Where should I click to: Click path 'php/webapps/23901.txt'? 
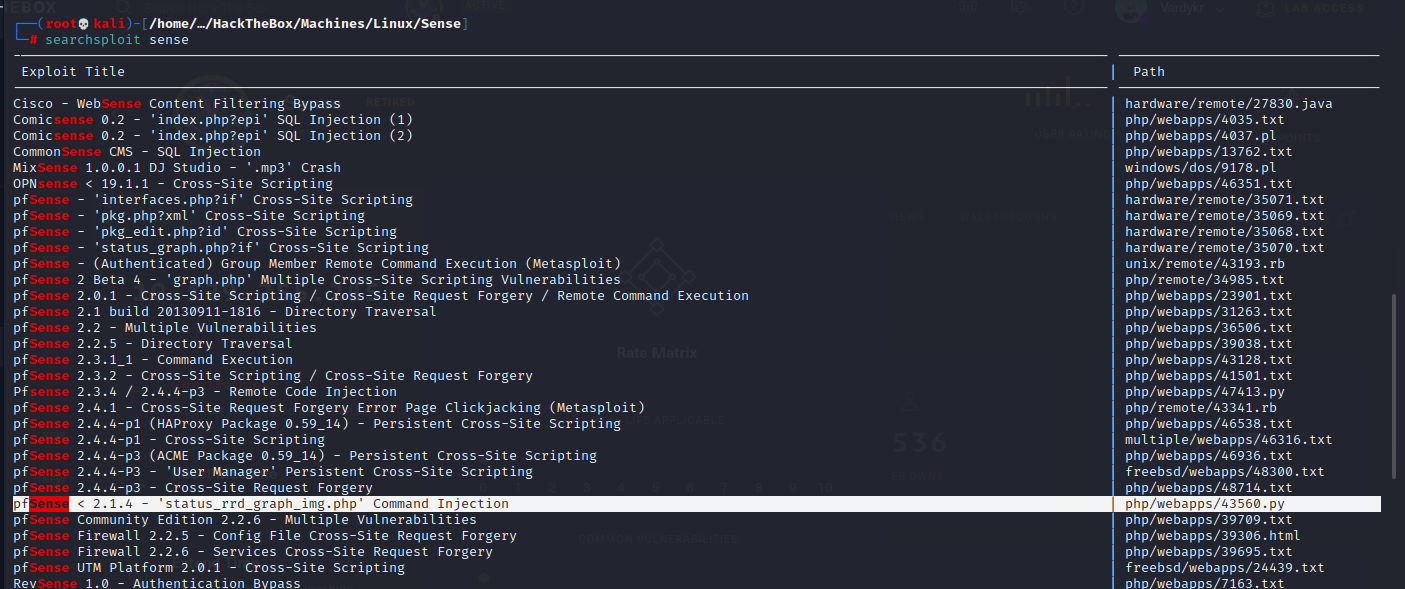point(1209,296)
